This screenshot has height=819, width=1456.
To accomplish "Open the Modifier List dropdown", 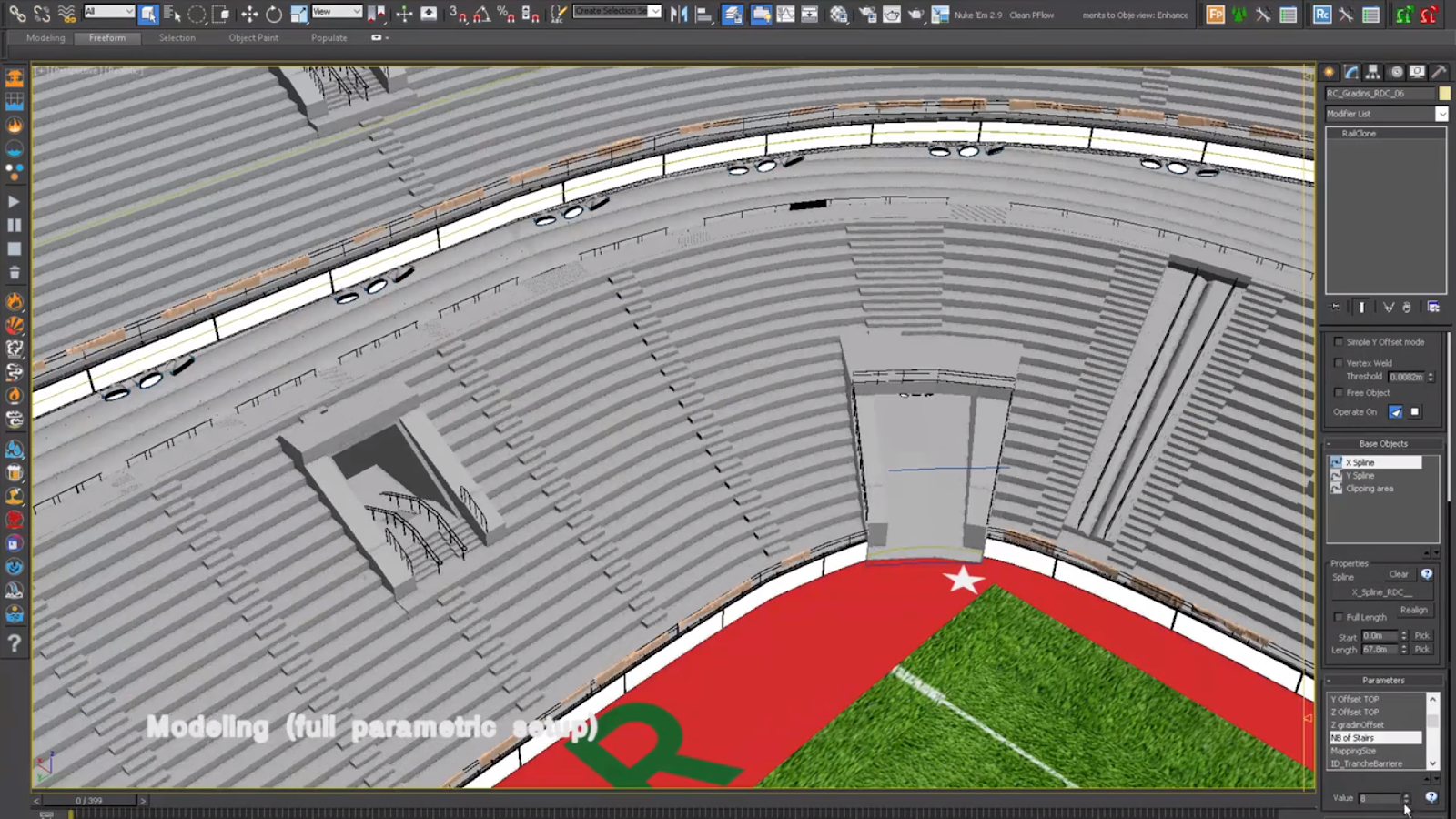I will pos(1443,114).
